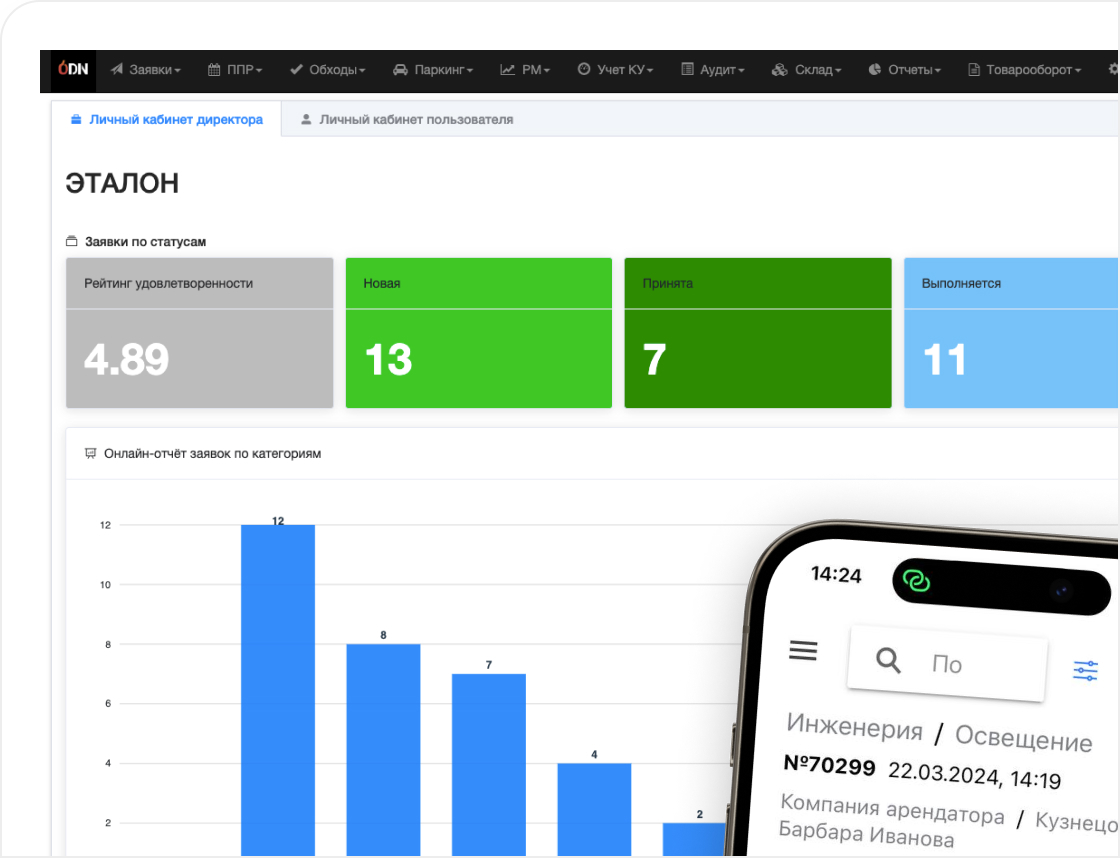Image resolution: width=1120 pixels, height=858 pixels.
Task: Click the chart bar labeled 12
Action: (x=278, y=689)
